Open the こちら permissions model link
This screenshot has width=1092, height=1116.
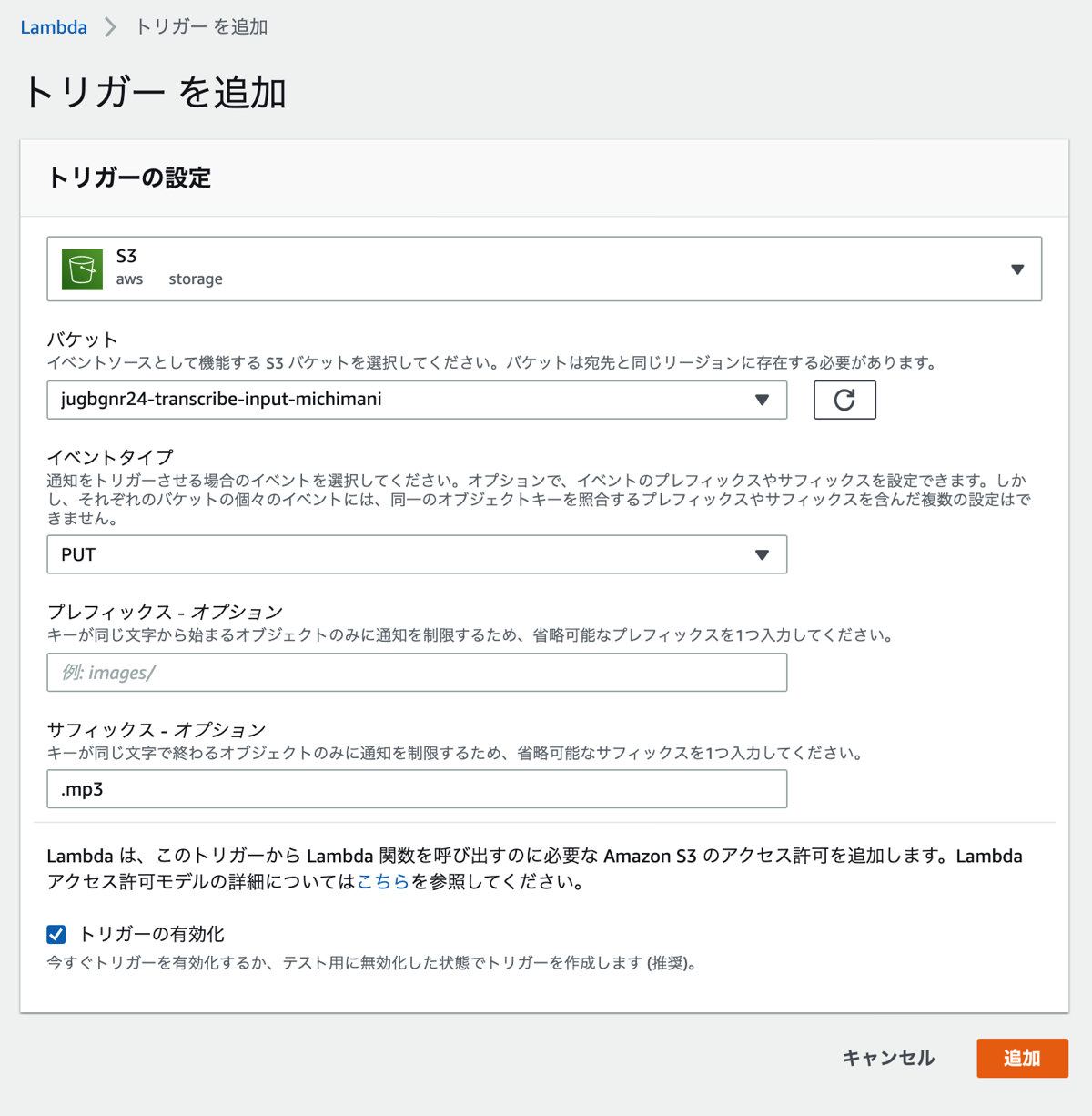pos(383,881)
